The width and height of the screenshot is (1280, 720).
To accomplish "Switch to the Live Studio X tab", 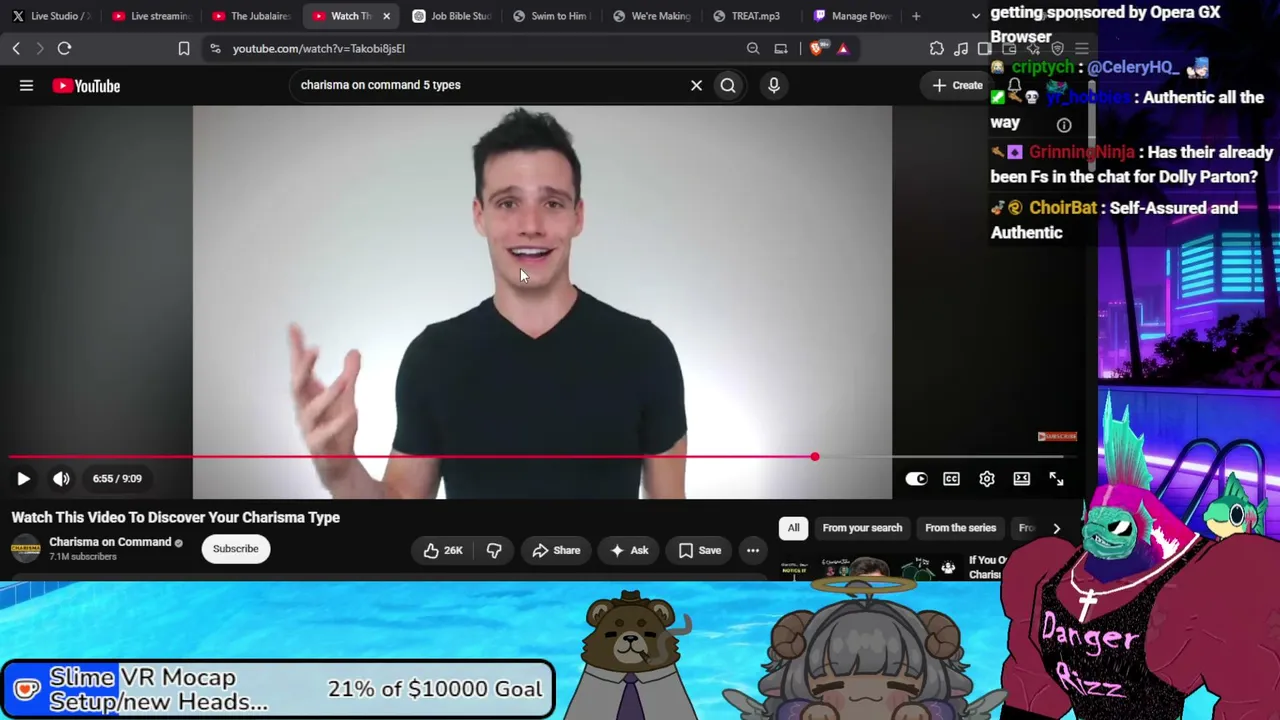I will [x=52, y=16].
